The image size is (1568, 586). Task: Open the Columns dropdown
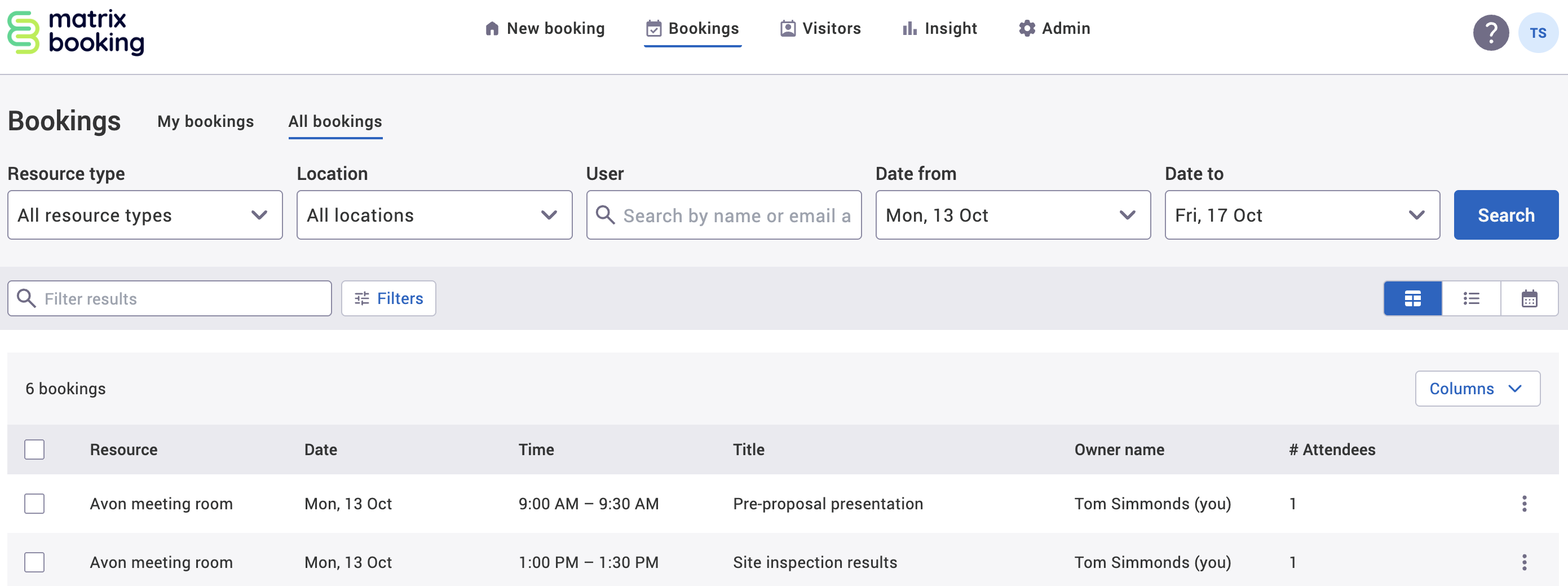(1477, 388)
